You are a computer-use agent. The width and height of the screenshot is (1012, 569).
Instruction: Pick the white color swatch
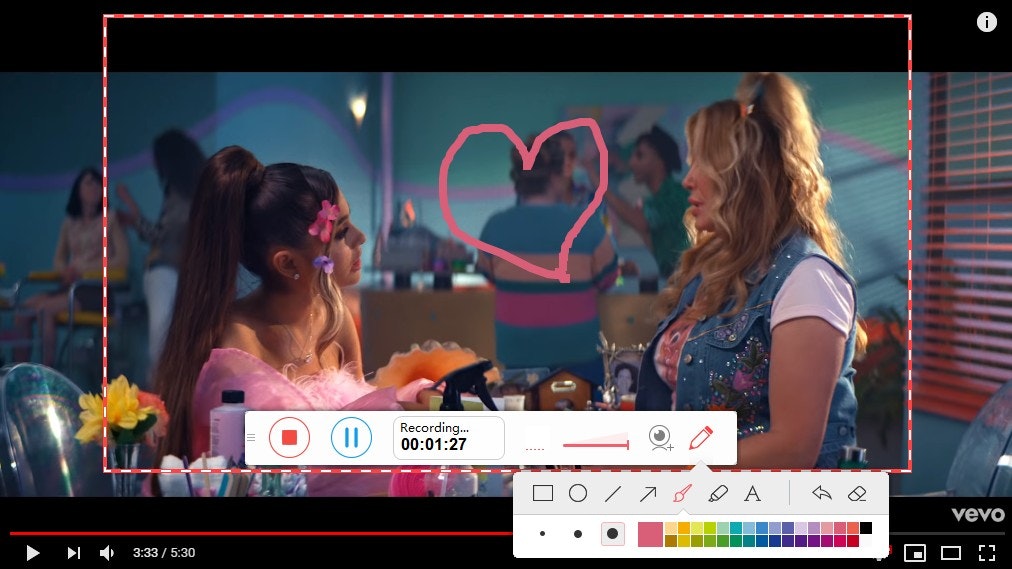click(866, 541)
